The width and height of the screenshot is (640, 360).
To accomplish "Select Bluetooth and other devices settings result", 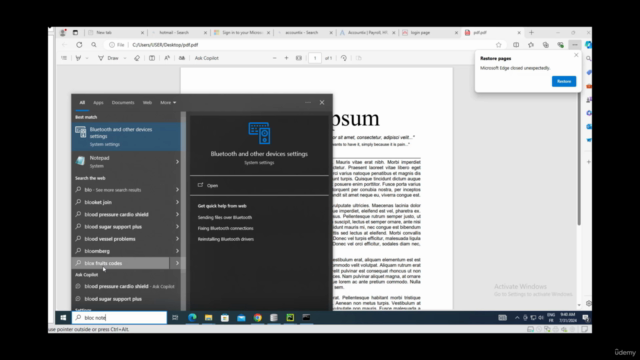I will 127,136.
